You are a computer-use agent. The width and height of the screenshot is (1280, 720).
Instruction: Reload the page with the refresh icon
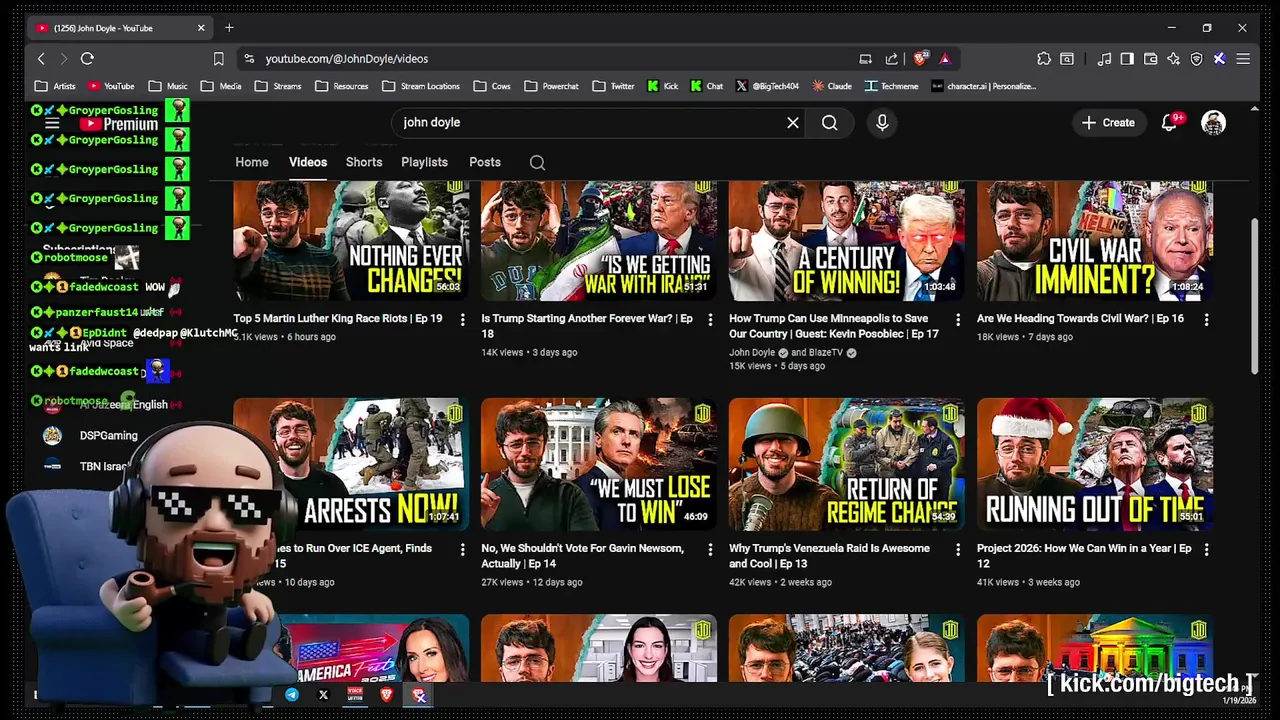coord(87,59)
